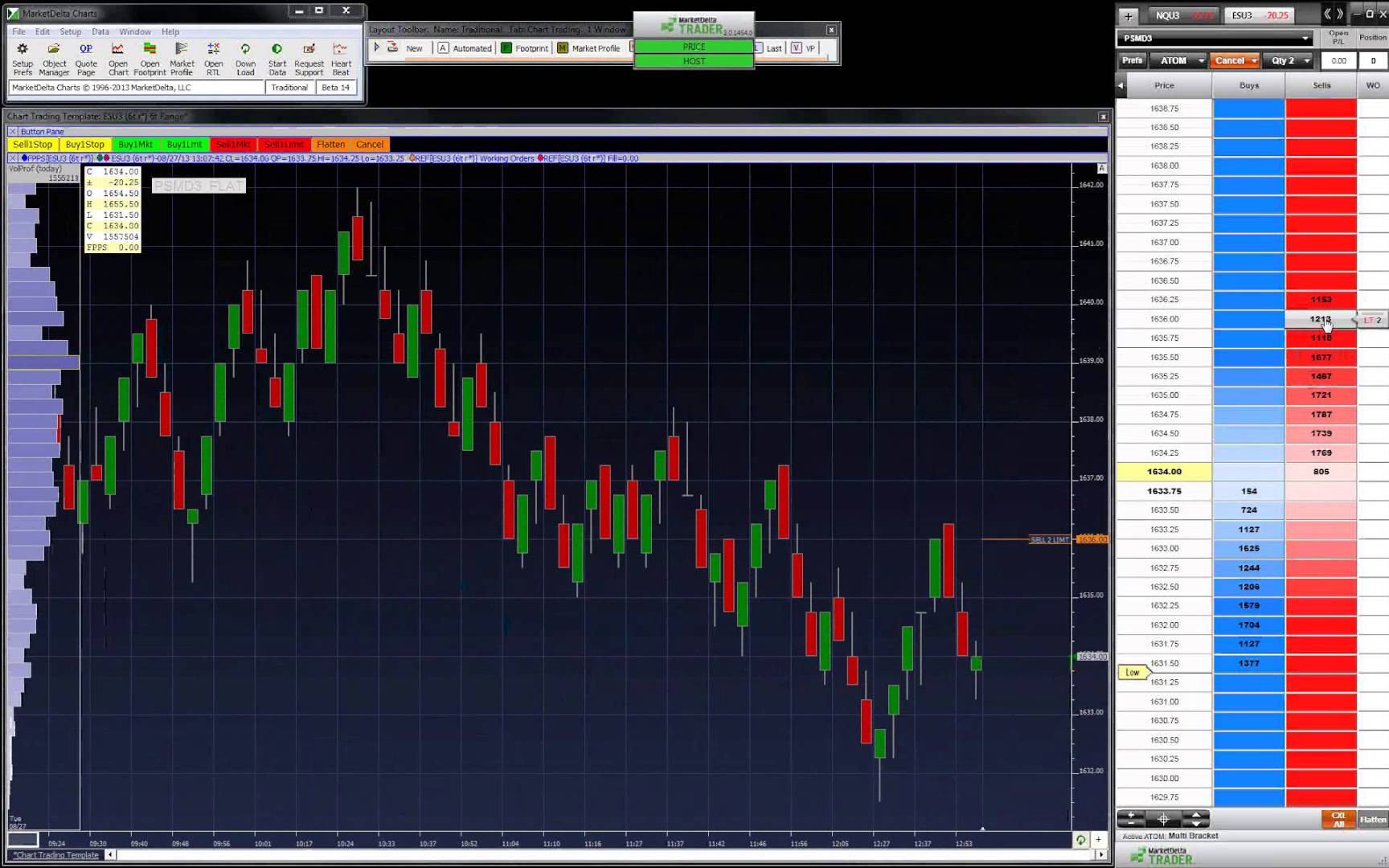Open the Data menu

tap(100, 31)
